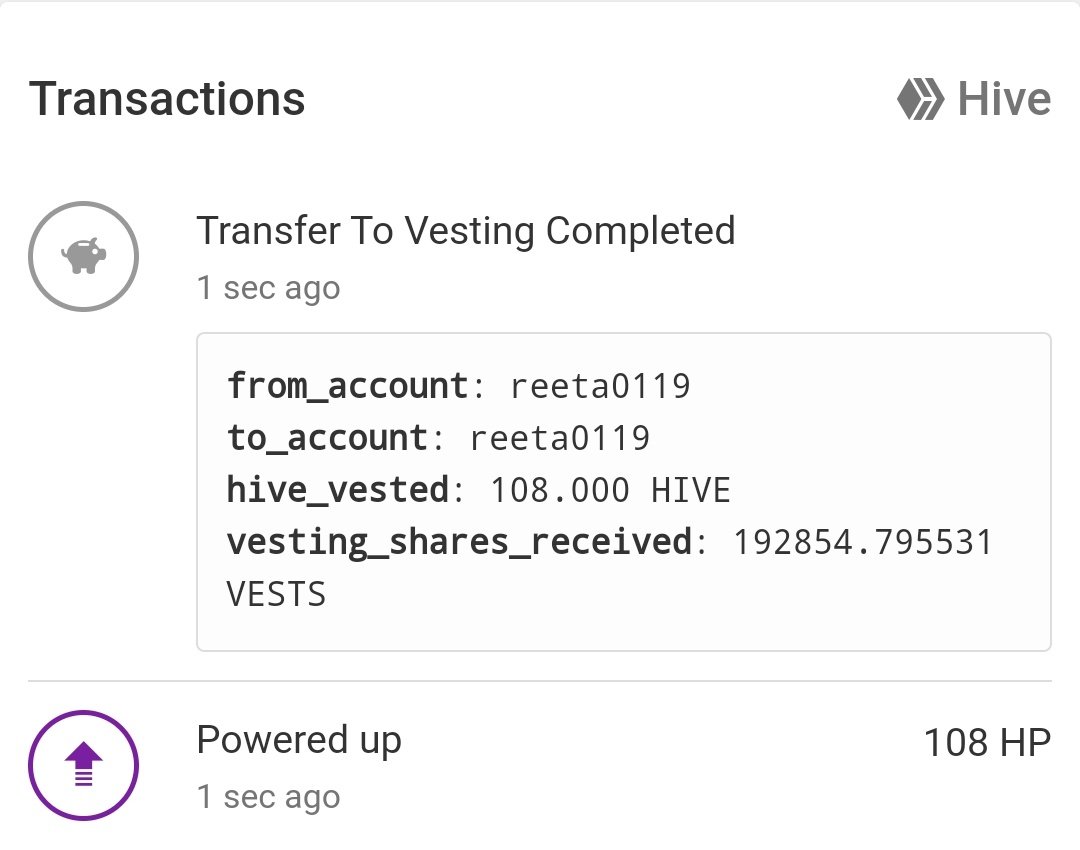The image size is (1080, 850).
Task: Select the hive_vested 108.000 HIVE line
Action: click(479, 490)
